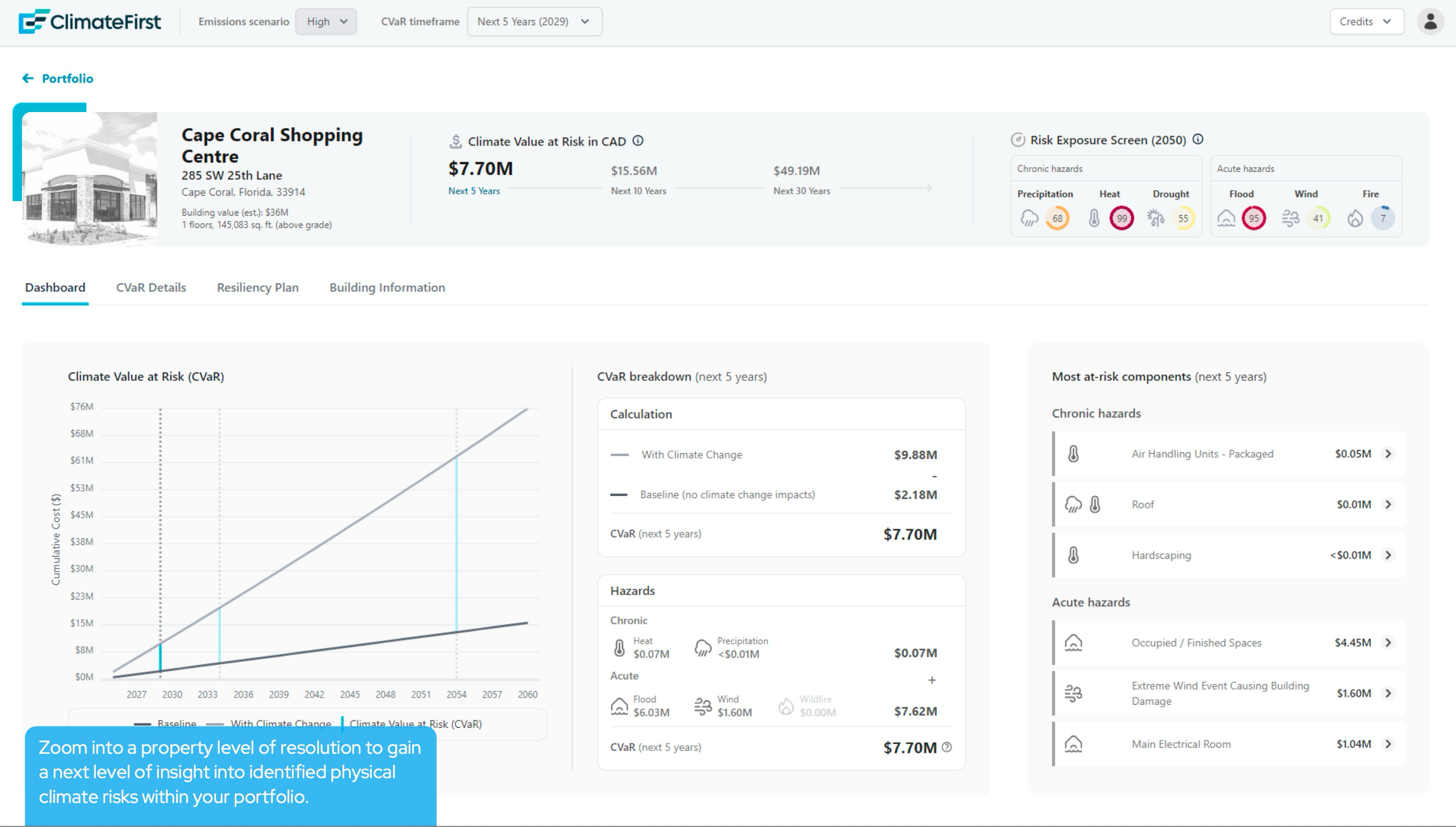Click thermometer icon on Hardscaping row
Viewport: 1456px width, 827px height.
(x=1073, y=555)
